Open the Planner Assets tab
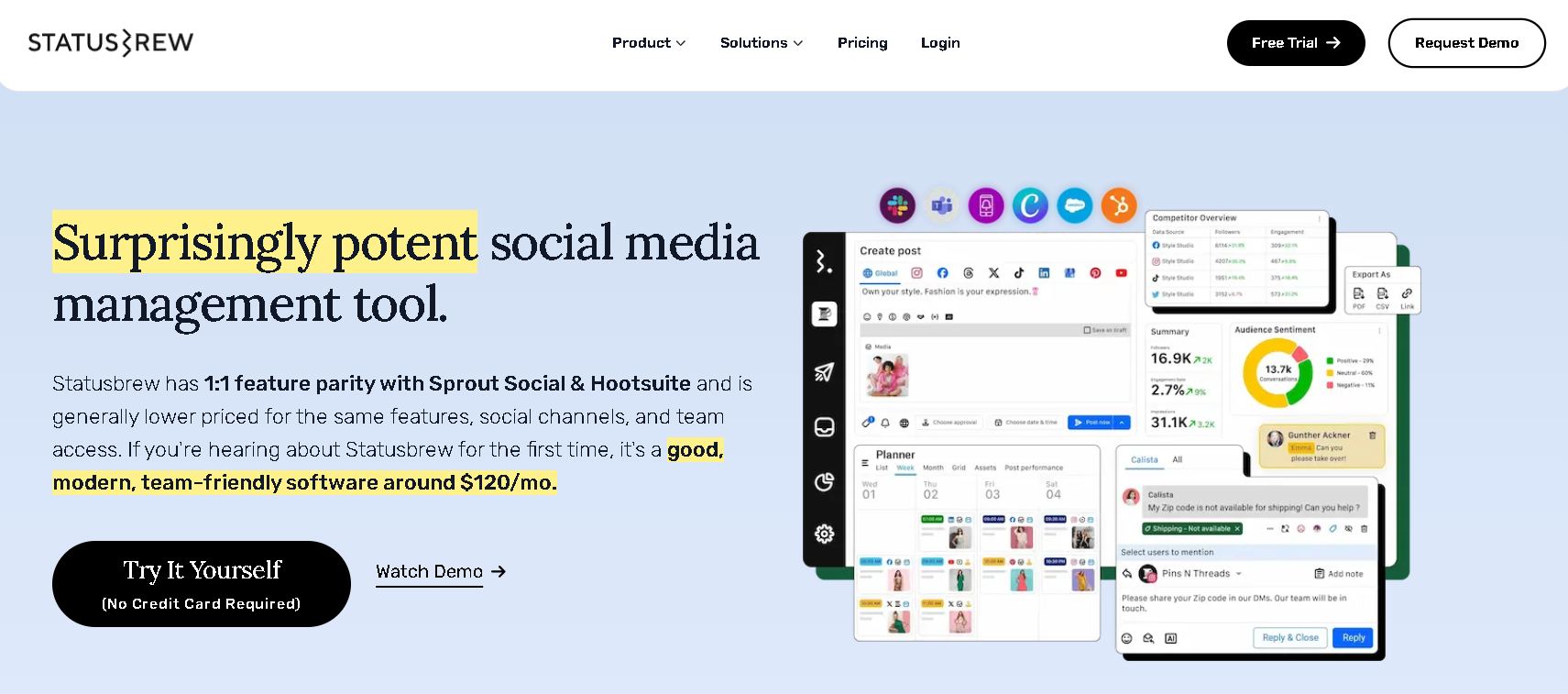The image size is (1568, 694). 985,468
